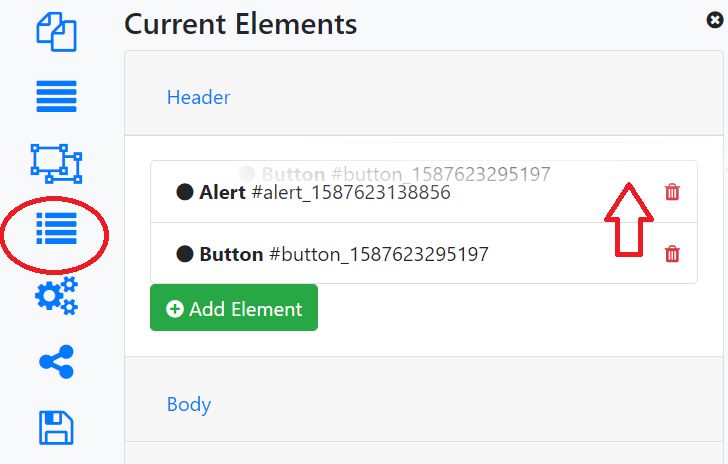
Task: Expand the Body section
Action: [x=189, y=404]
